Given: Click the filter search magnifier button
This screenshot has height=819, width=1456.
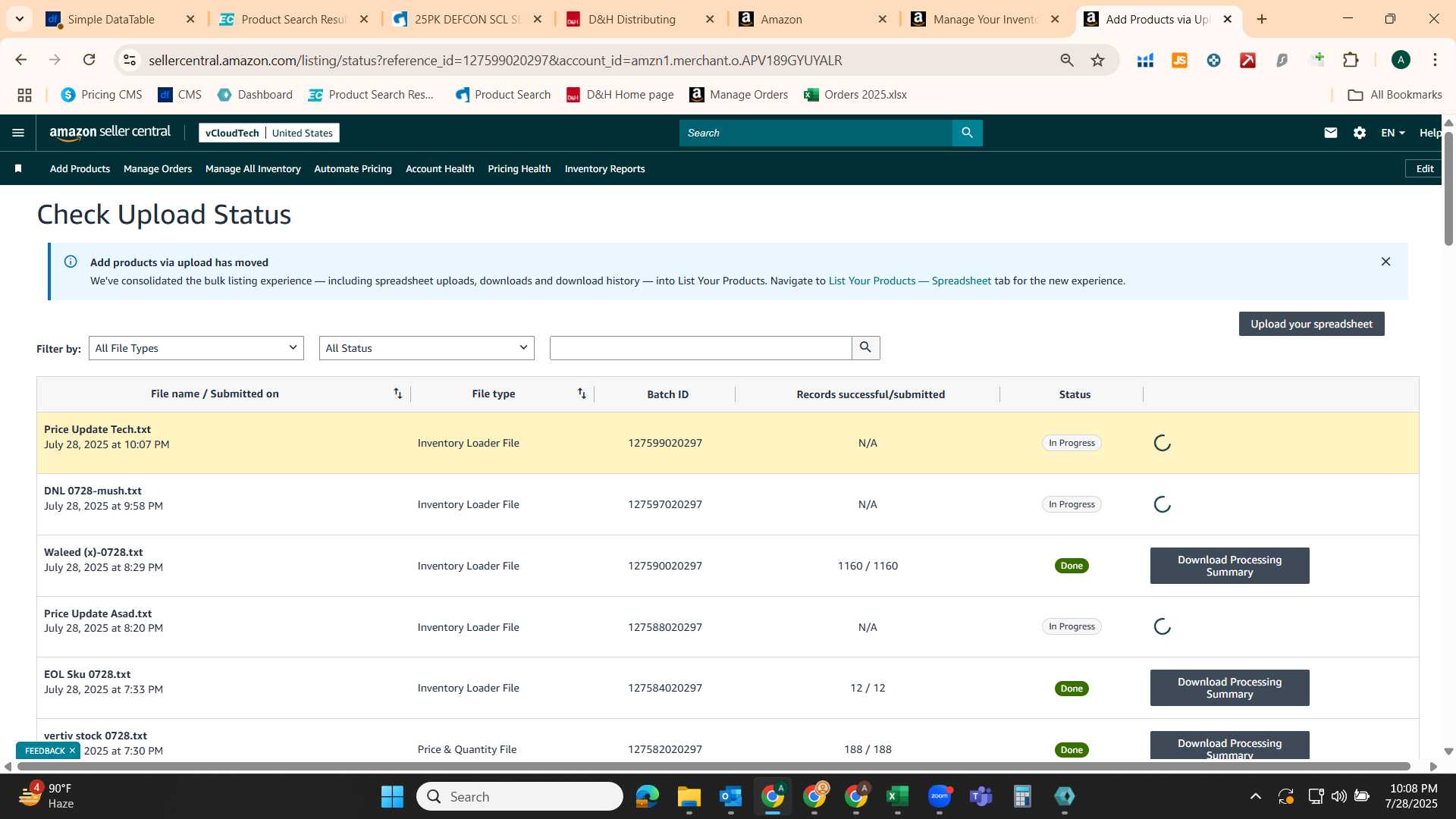Looking at the screenshot, I should click(865, 348).
